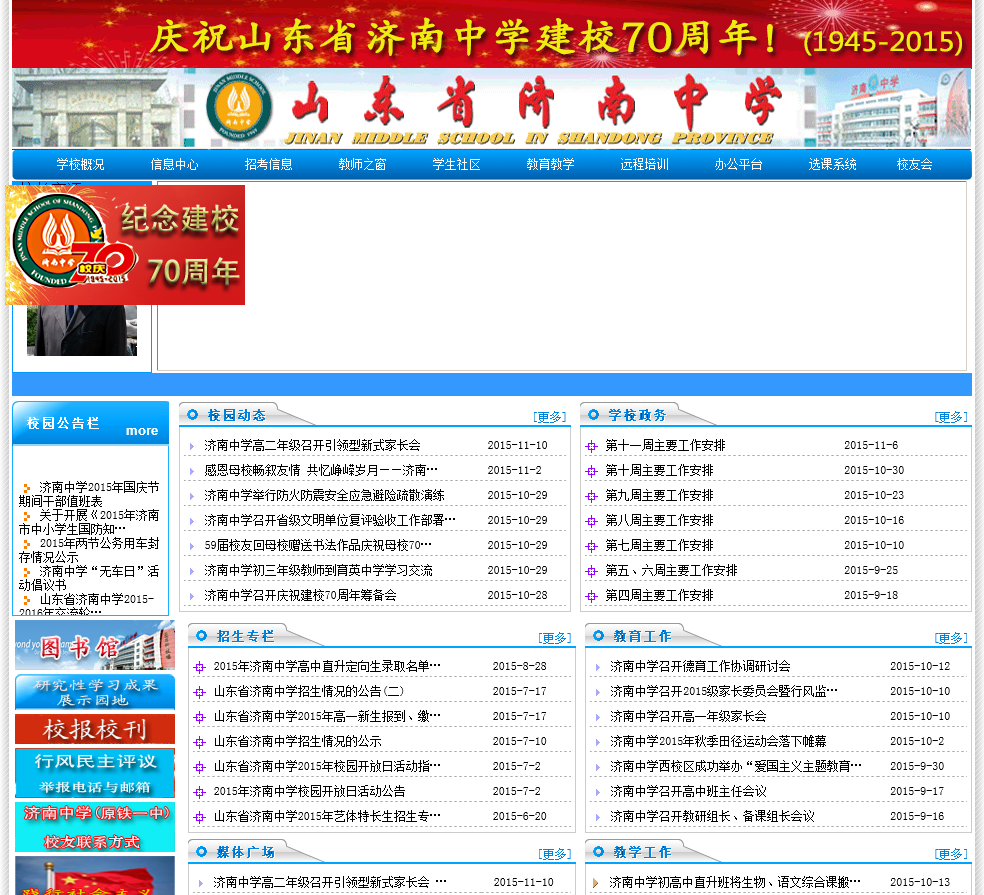Open 济南中学西校区成功举办爱国主义主题教育 link
The height and width of the screenshot is (895, 984).
click(x=735, y=767)
